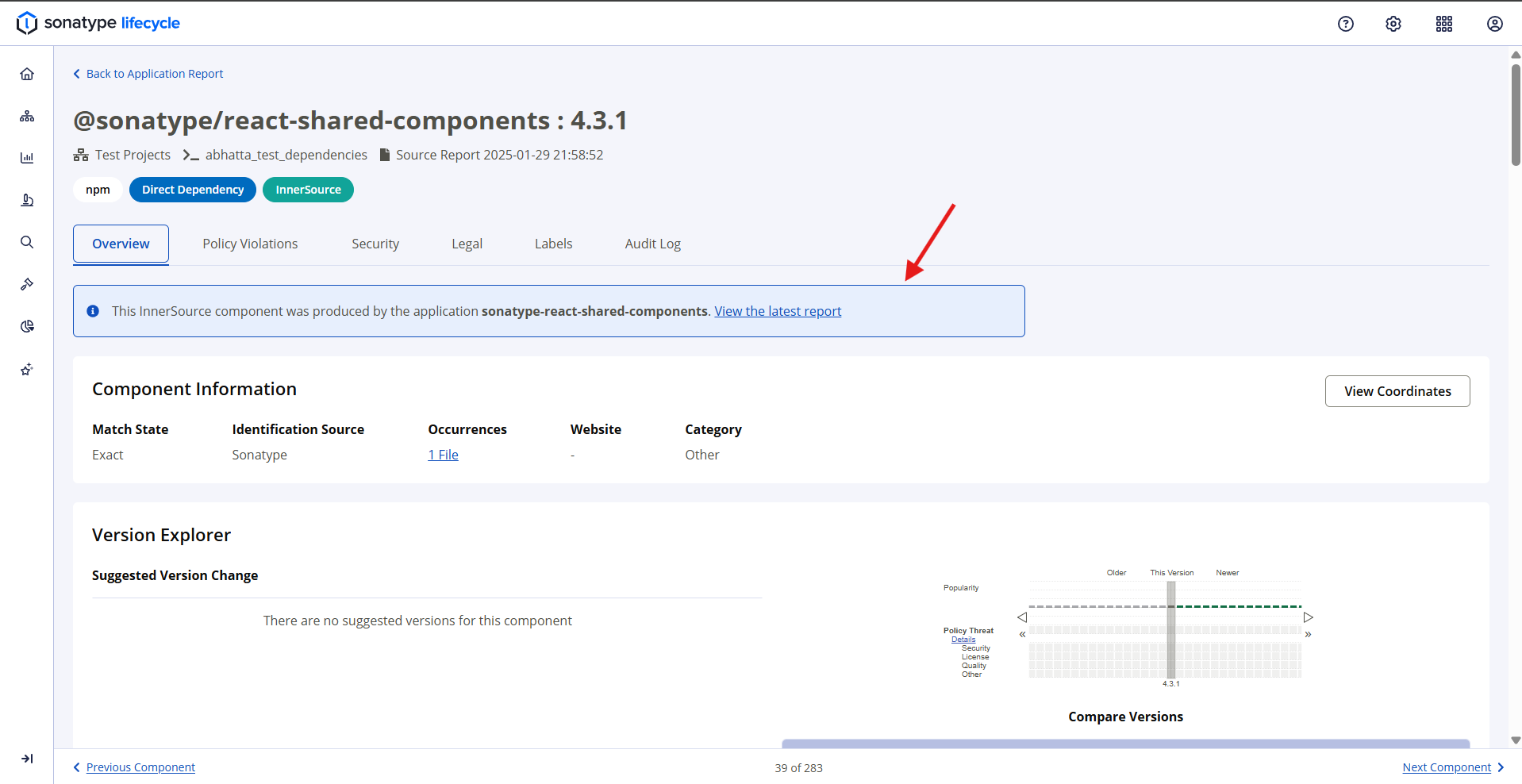This screenshot has width=1522, height=784.
Task: Click the Suggested Version Change heading
Action: [175, 575]
